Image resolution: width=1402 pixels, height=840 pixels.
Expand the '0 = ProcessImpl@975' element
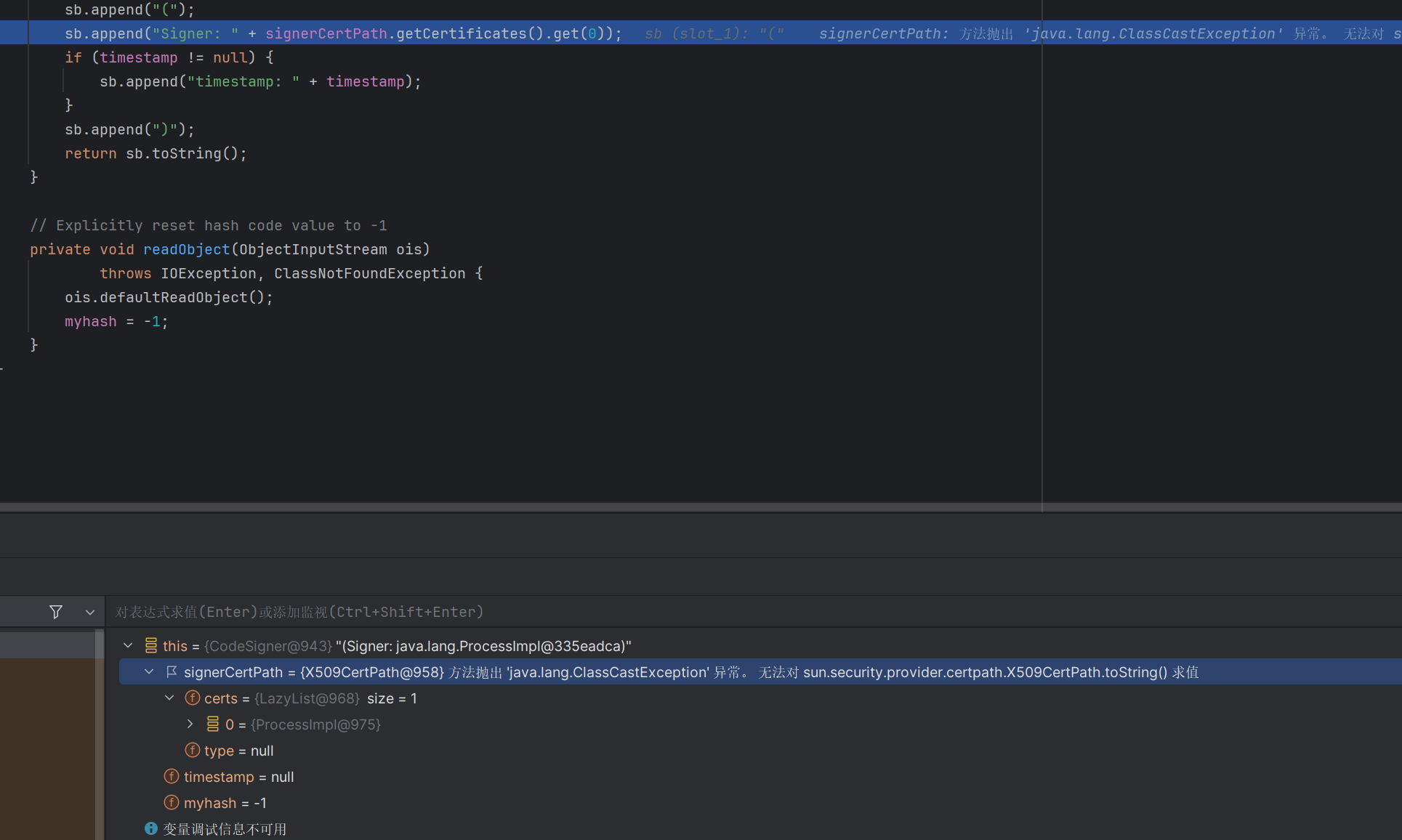(190, 724)
